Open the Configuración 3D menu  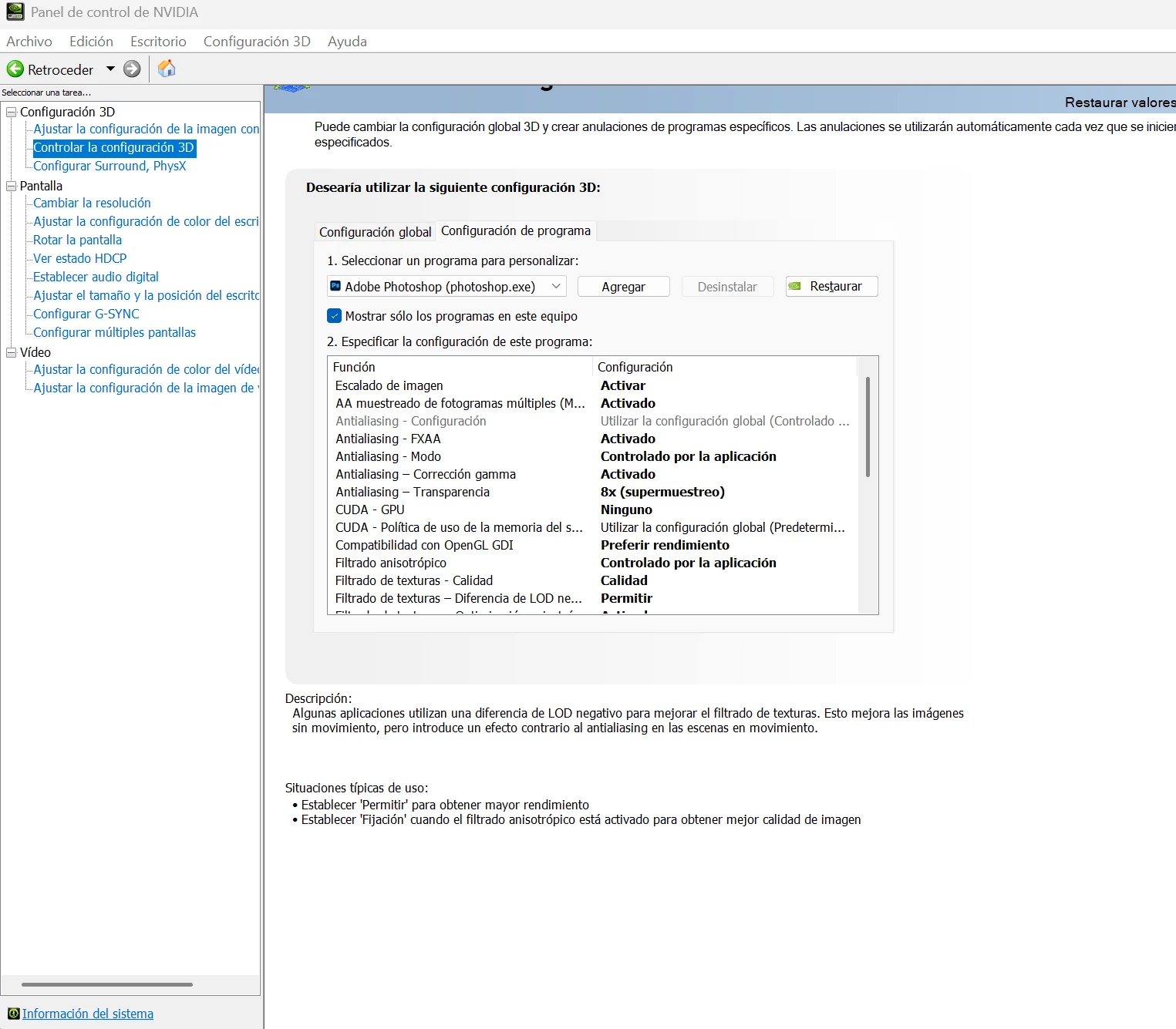point(257,42)
